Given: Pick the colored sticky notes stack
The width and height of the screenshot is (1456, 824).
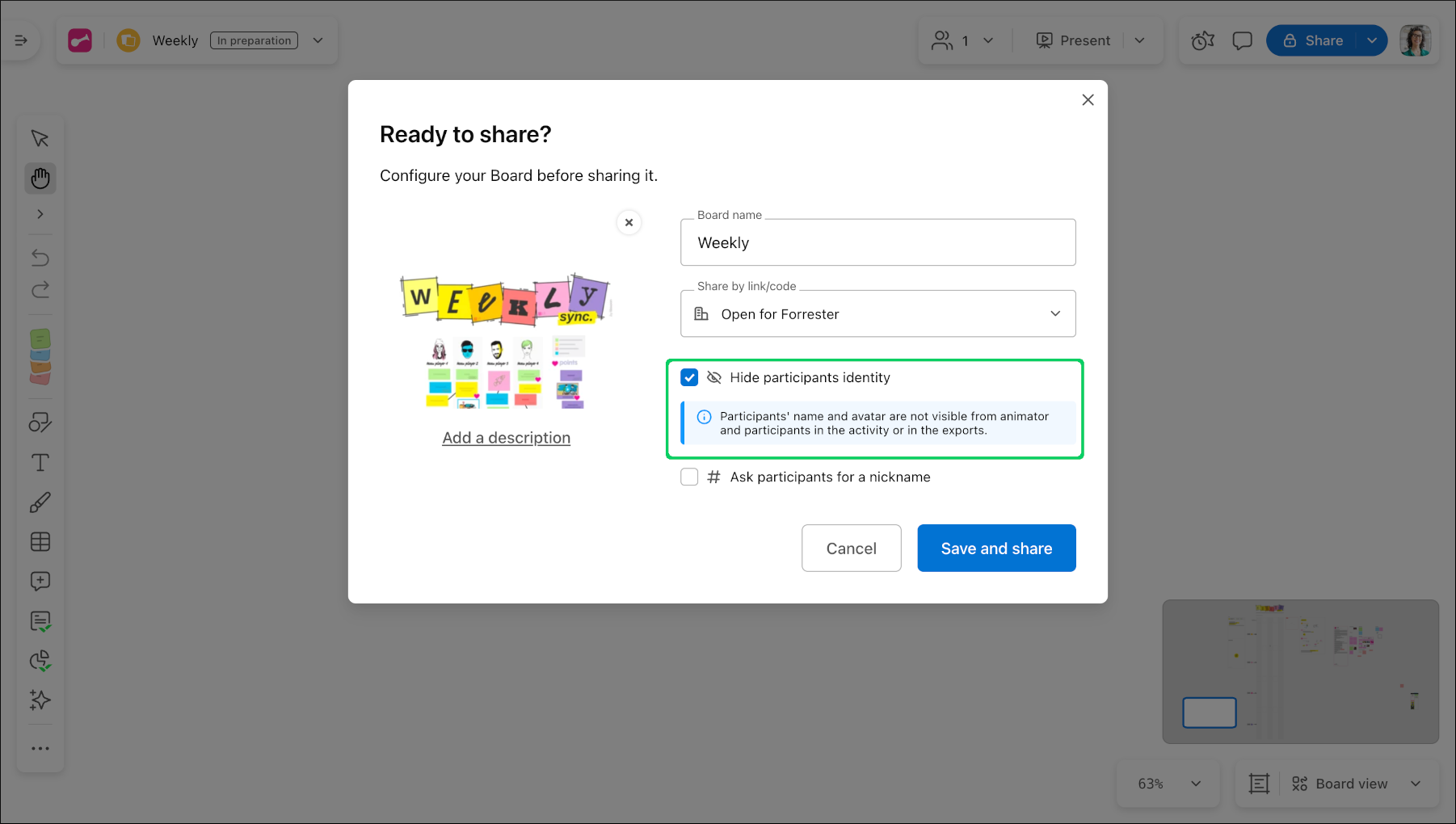Looking at the screenshot, I should pos(40,356).
